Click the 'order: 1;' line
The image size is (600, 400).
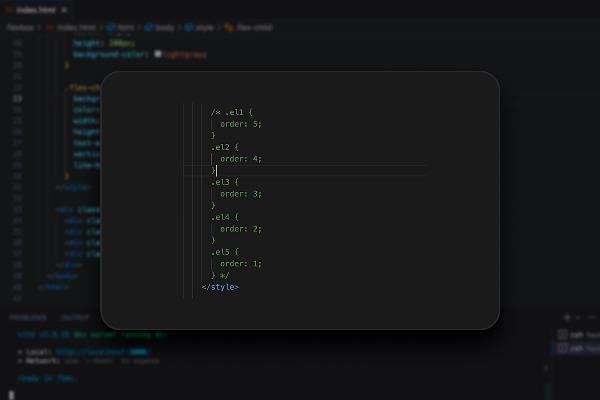point(241,264)
